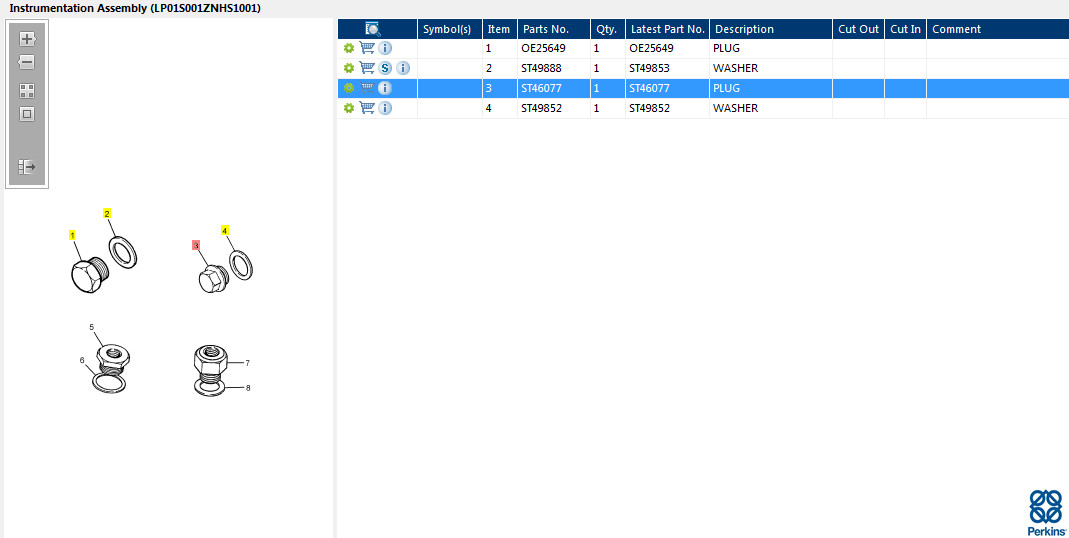Image resolution: width=1069 pixels, height=538 pixels.
Task: Click the search icon in table header
Action: pos(373,29)
